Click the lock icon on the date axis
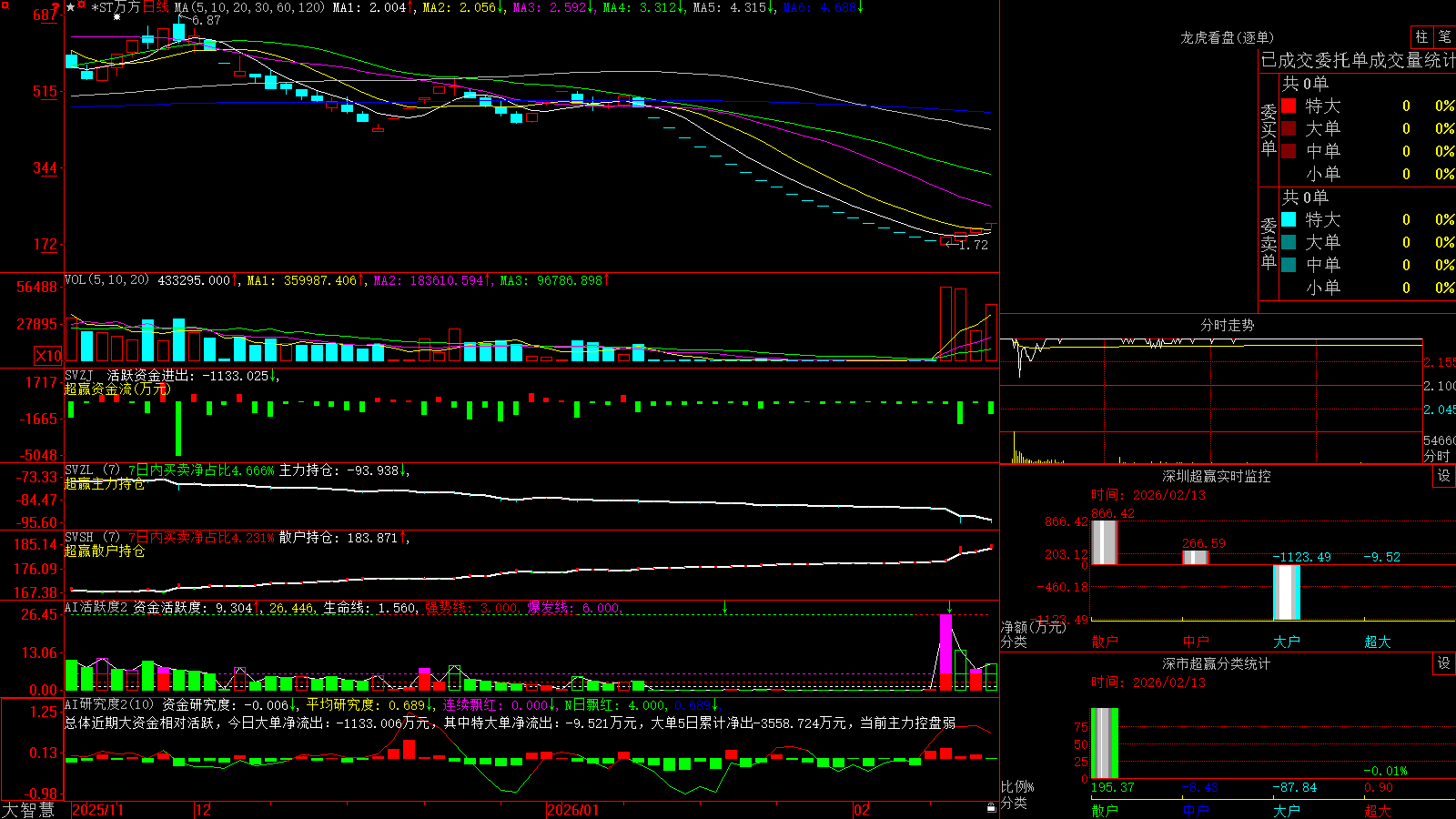 (991, 808)
